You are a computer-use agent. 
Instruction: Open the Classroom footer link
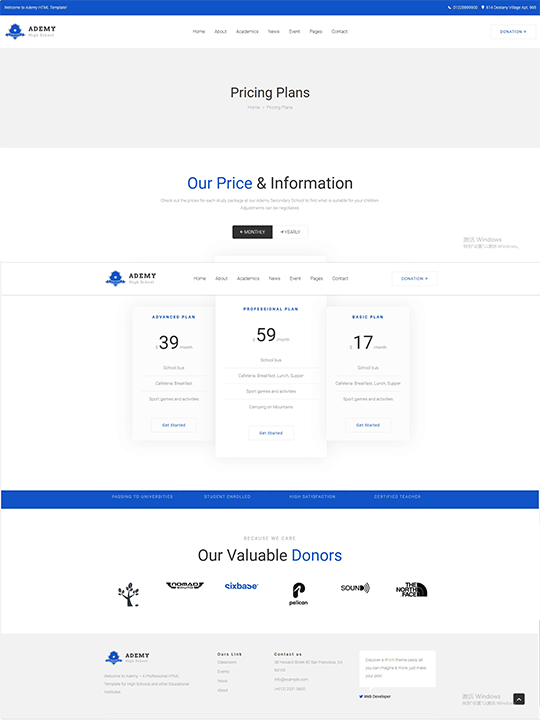pyautogui.click(x=227, y=662)
